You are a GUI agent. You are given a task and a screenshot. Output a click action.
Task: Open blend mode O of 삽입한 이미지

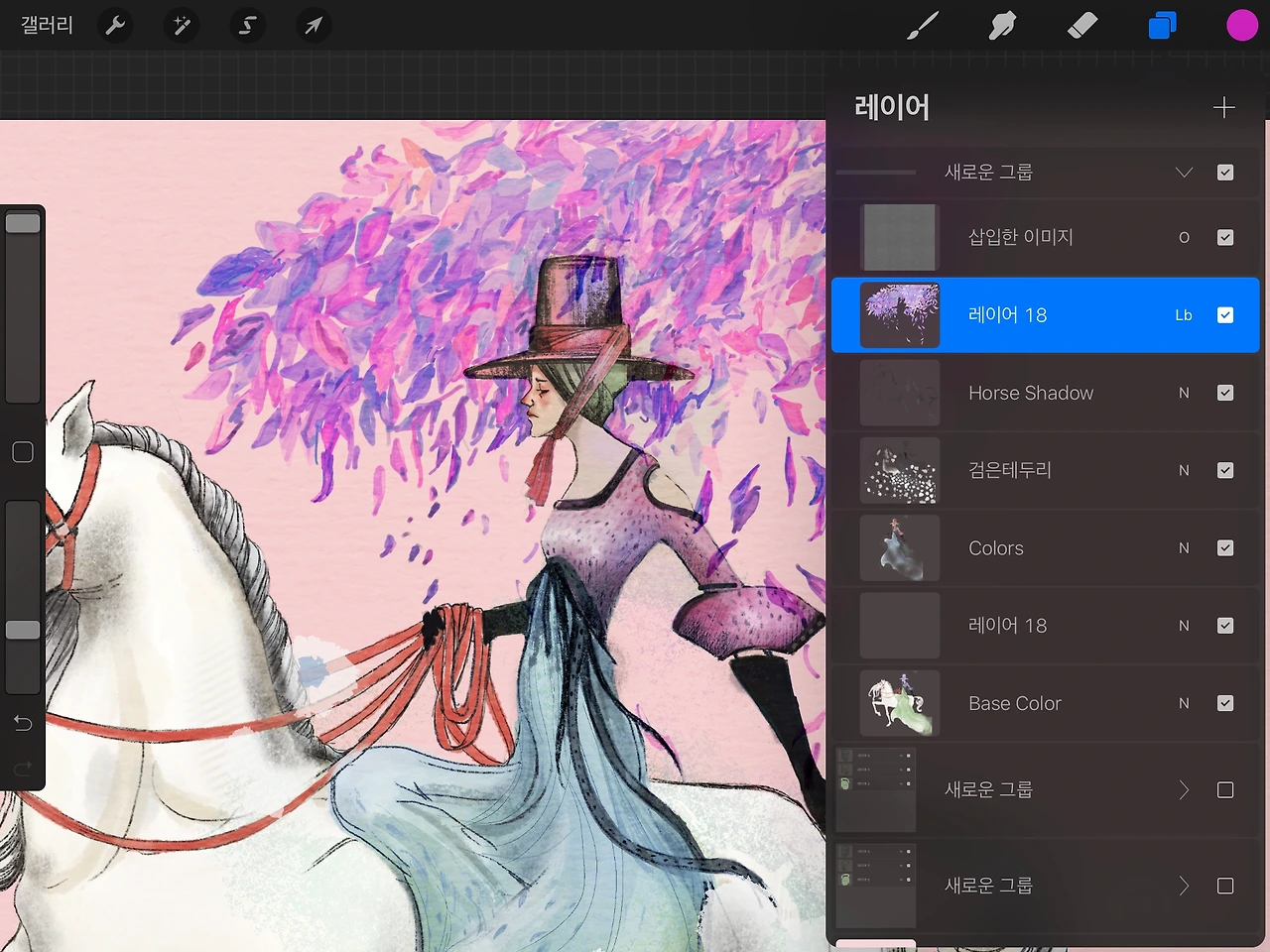[1184, 237]
